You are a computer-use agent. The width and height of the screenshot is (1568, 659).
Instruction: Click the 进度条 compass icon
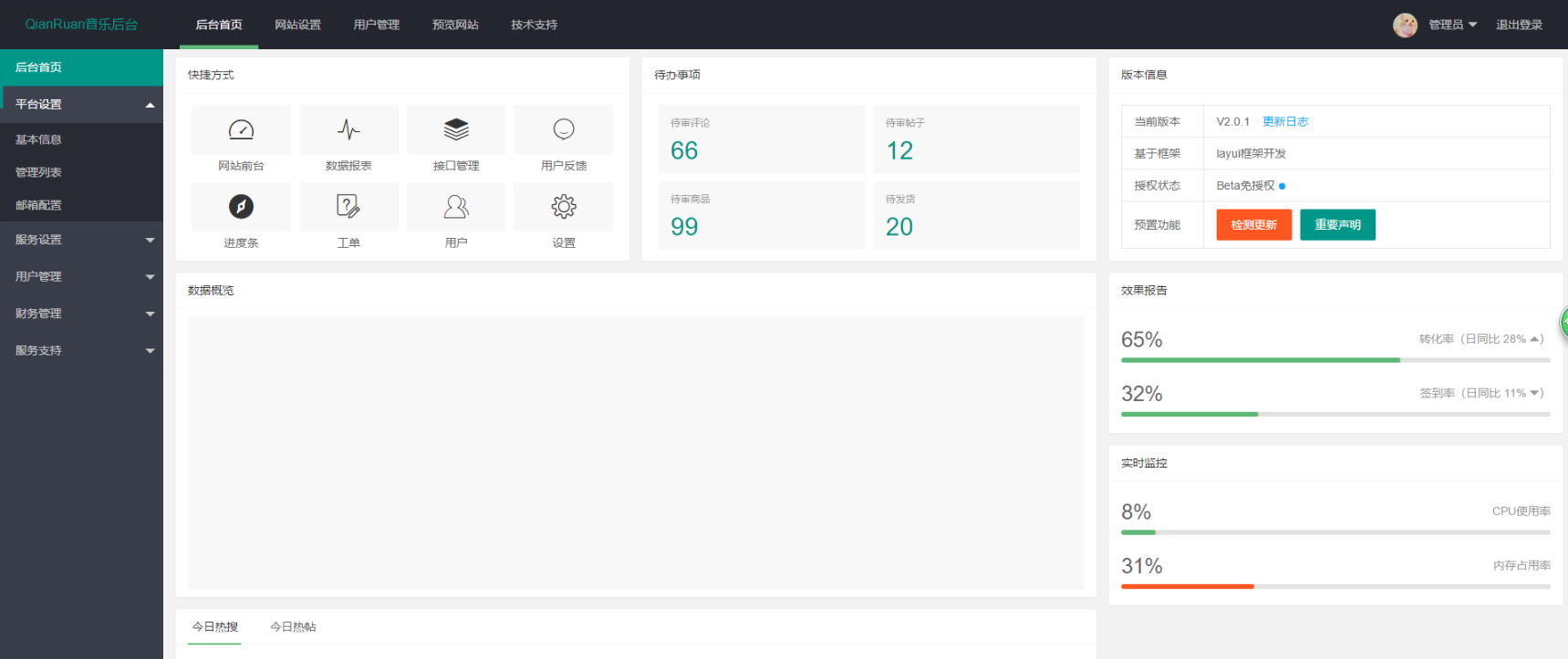click(241, 207)
